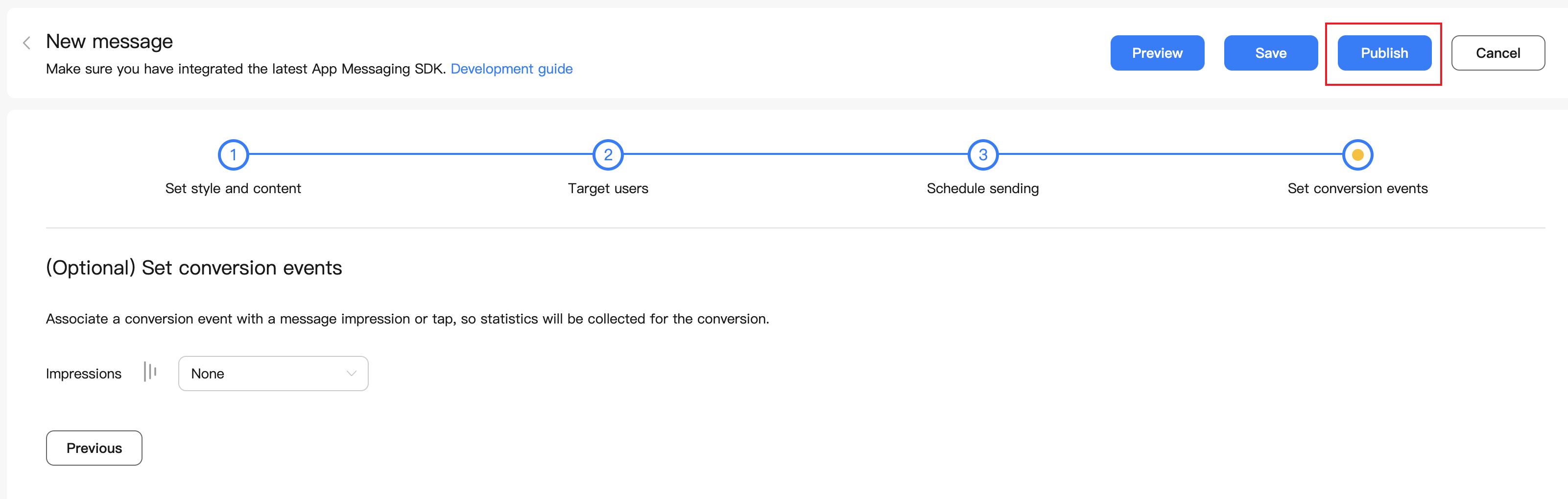Go back with the Previous button
Image resolution: width=1568 pixels, height=499 pixels.
(x=95, y=448)
